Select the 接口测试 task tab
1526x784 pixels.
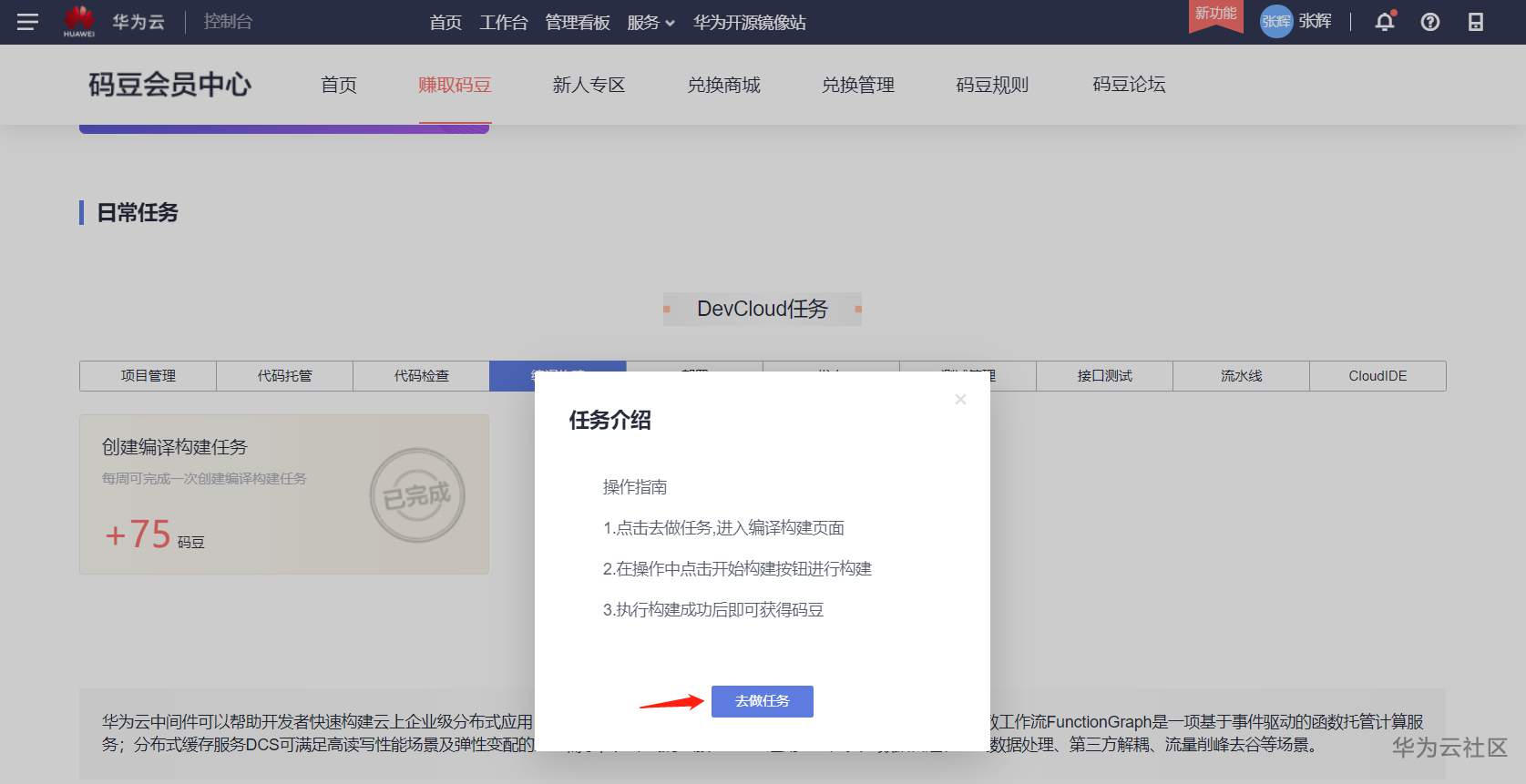click(1104, 376)
